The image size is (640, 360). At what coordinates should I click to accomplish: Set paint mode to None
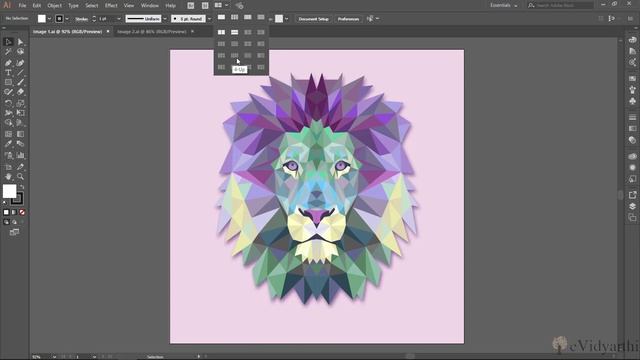[x=22, y=212]
